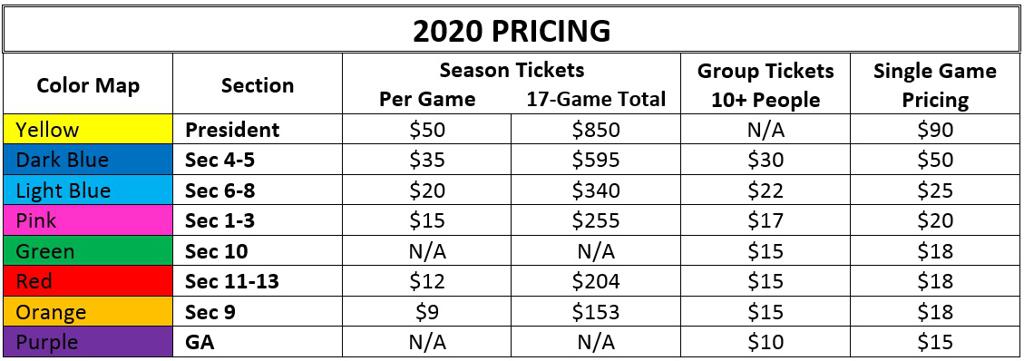Select the Red color map cell
1024x361 pixels.
88,281
